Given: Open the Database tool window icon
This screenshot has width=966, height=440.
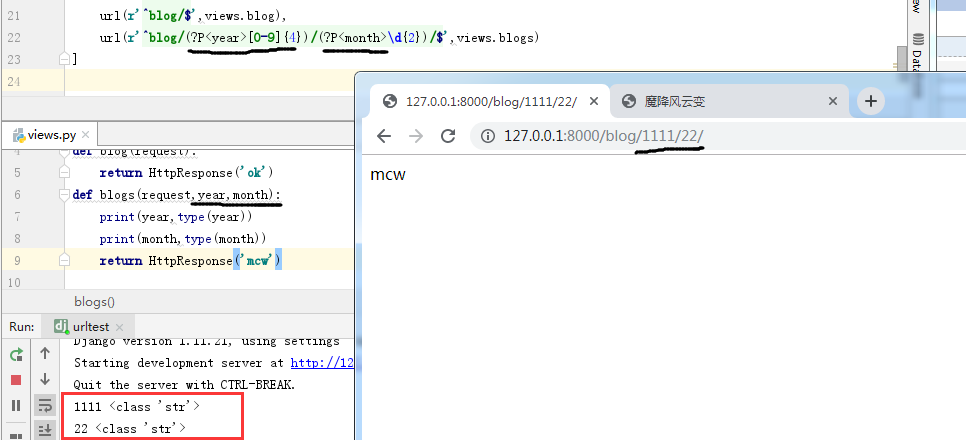Looking at the screenshot, I should [918, 40].
